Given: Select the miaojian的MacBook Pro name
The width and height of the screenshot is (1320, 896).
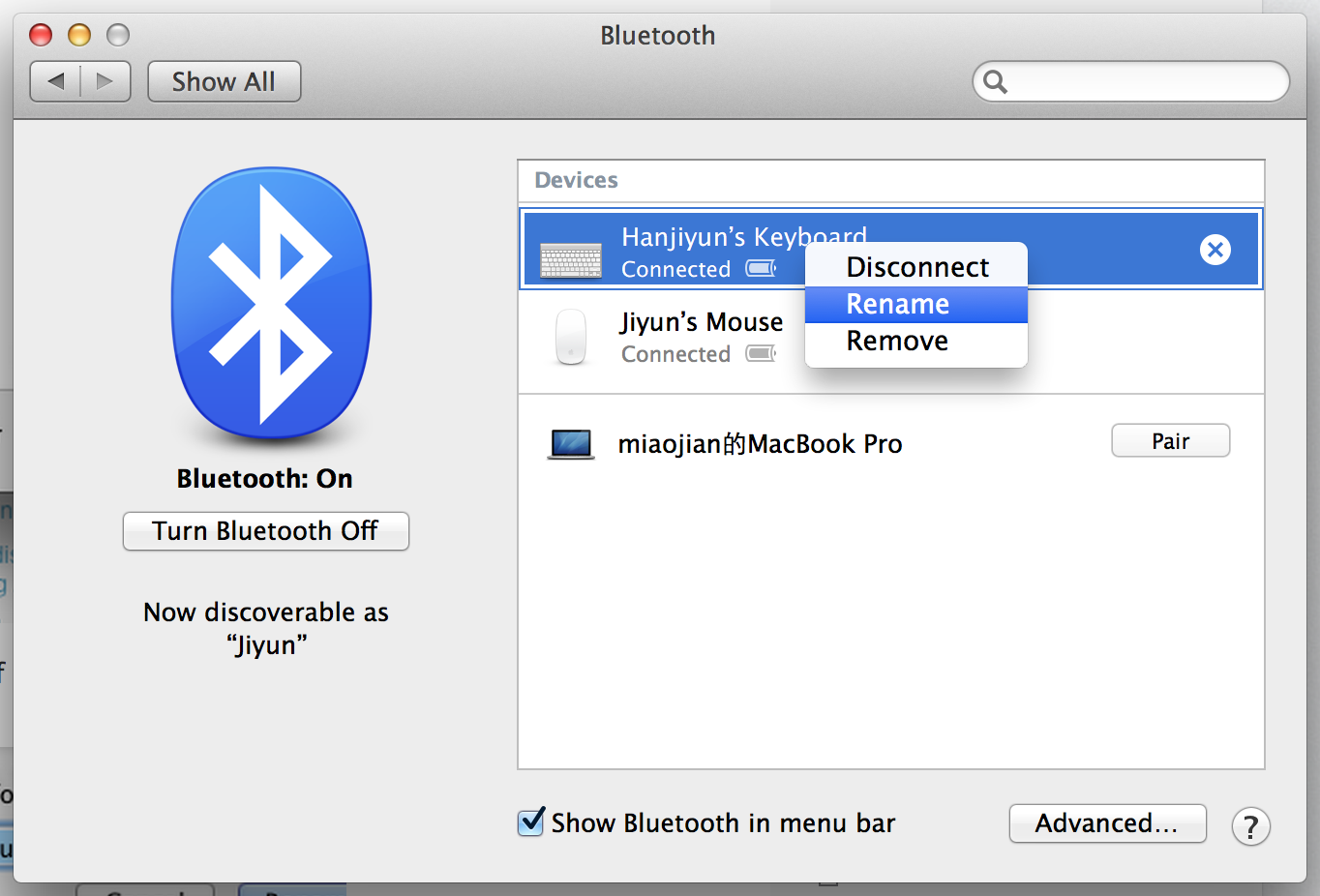Looking at the screenshot, I should click(x=760, y=444).
